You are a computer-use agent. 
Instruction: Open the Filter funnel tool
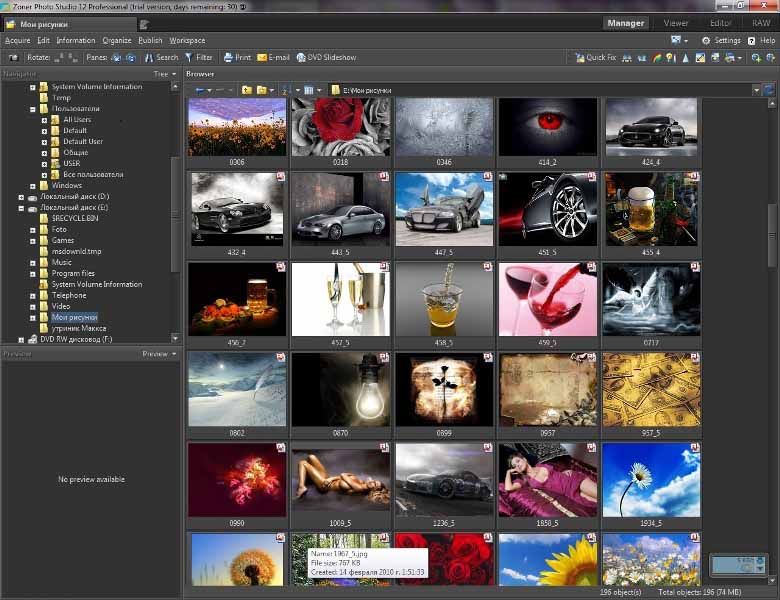(189, 57)
